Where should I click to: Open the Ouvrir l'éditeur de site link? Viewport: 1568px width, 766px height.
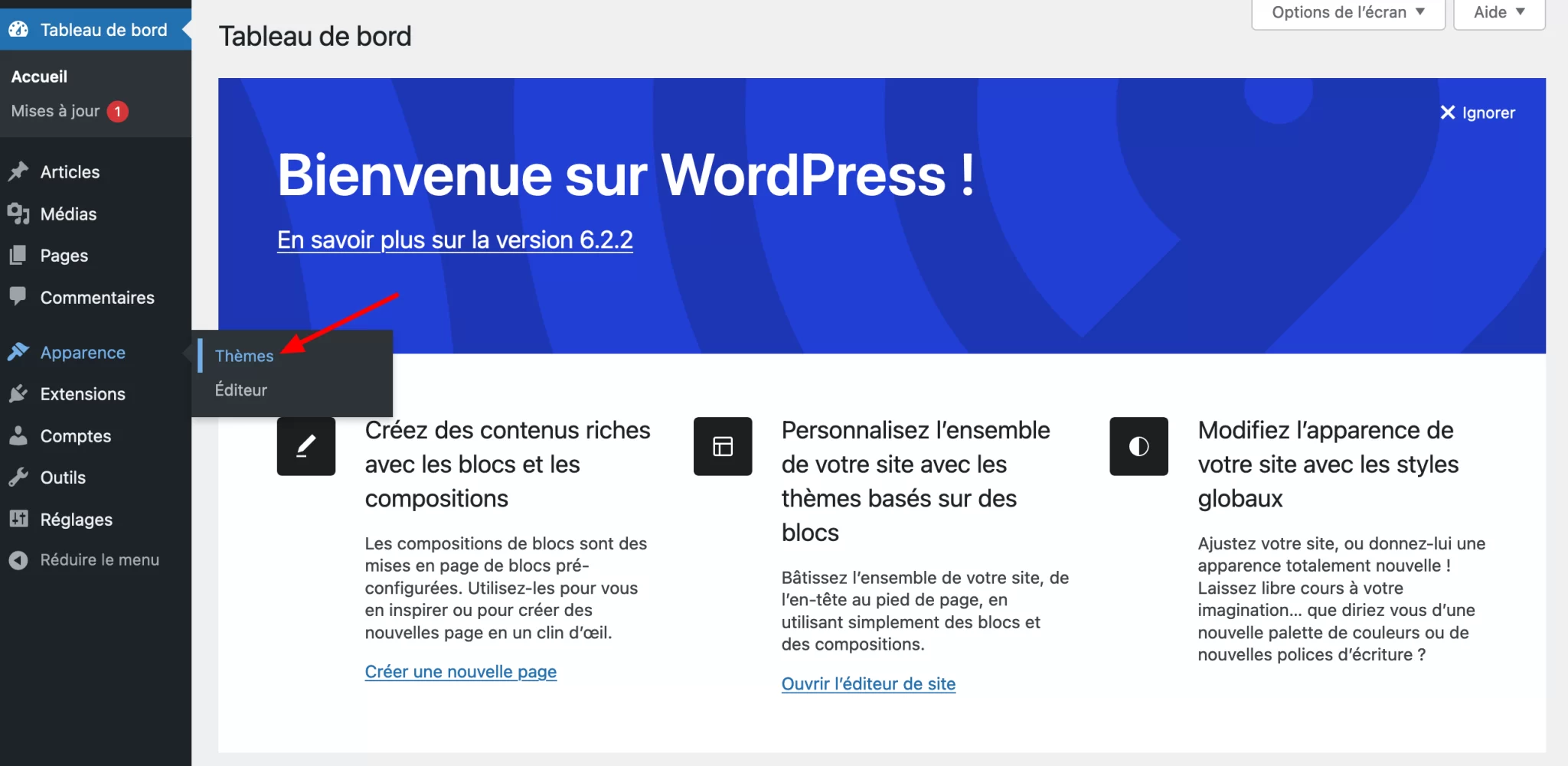(x=868, y=684)
